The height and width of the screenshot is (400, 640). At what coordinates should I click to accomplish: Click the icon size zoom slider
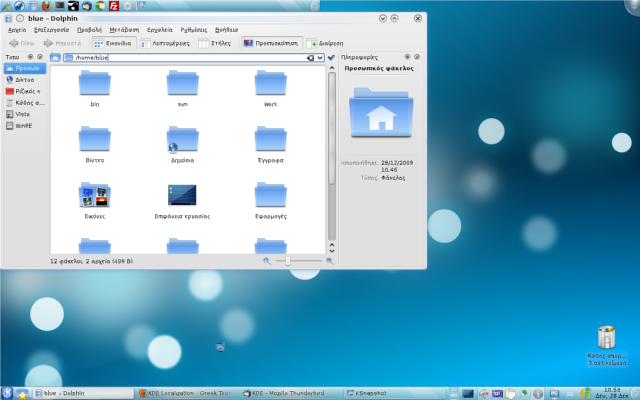[299, 261]
